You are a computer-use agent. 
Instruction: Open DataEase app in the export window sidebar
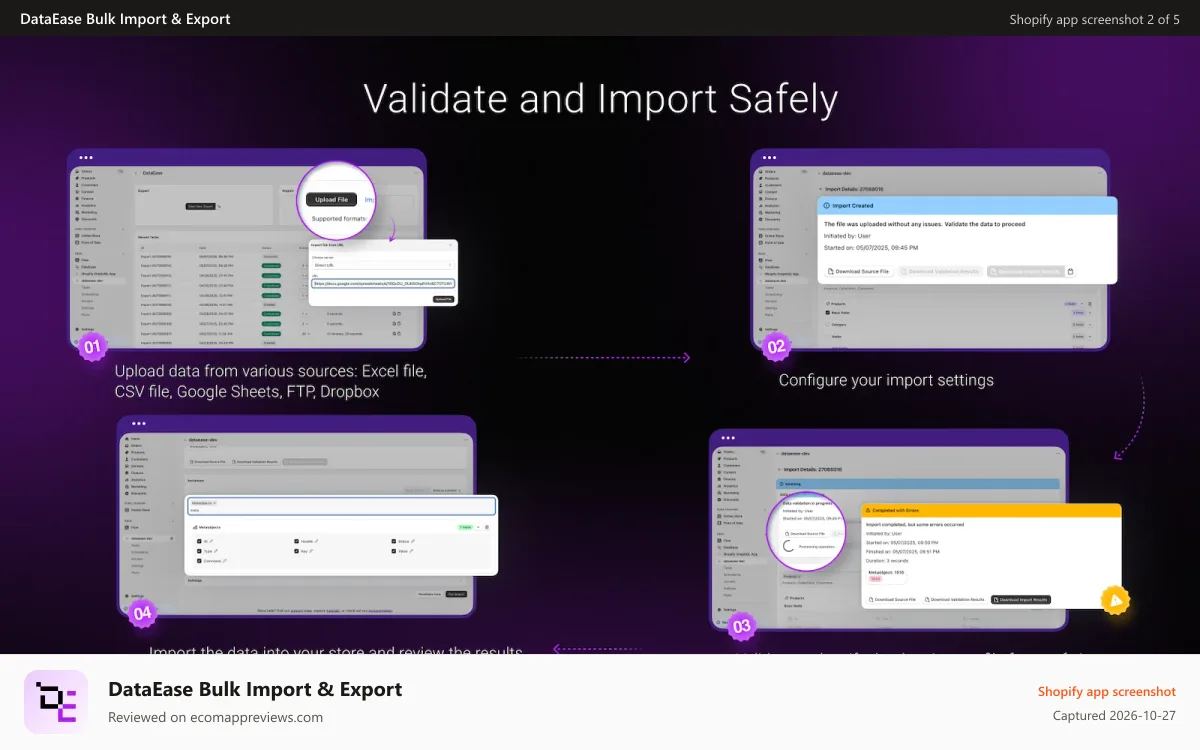click(87, 267)
